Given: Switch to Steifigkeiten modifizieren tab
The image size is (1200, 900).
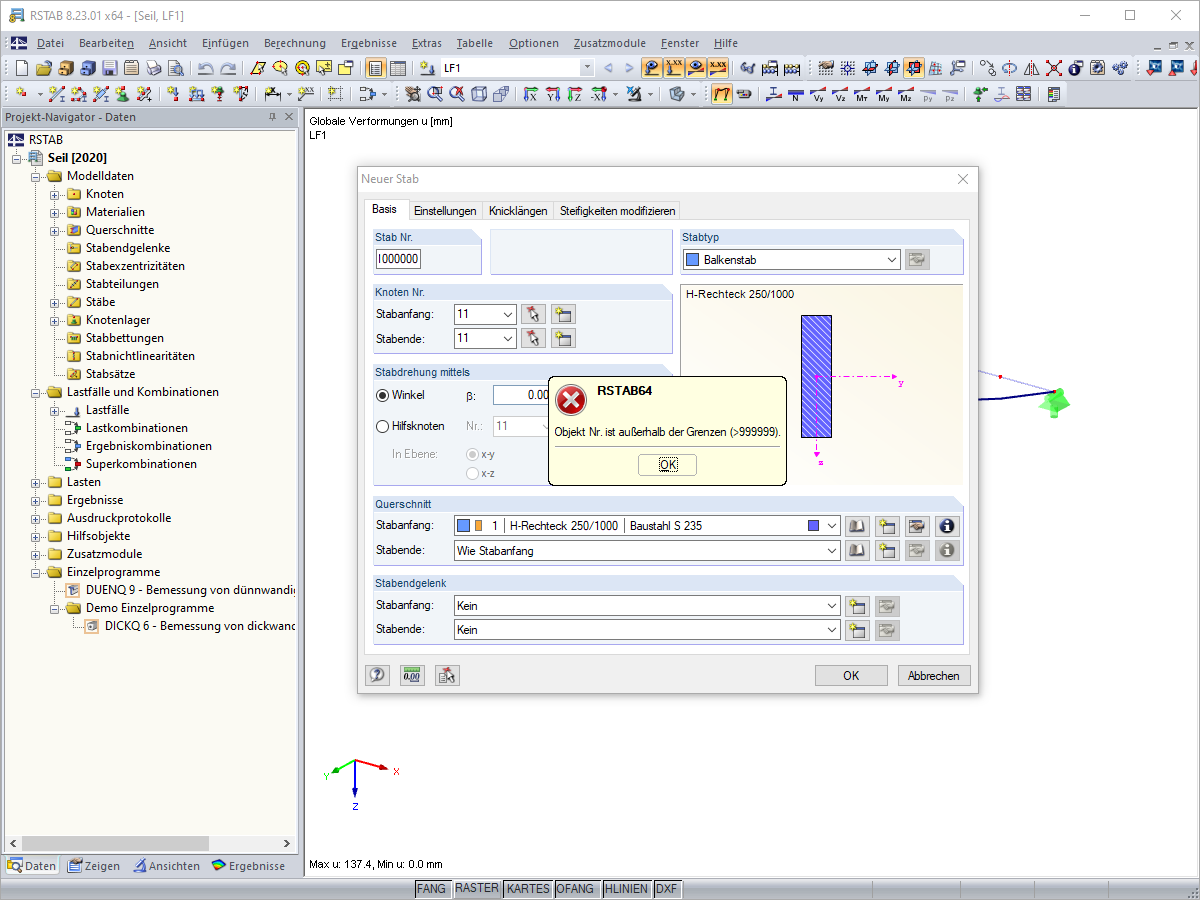Looking at the screenshot, I should click(x=617, y=211).
